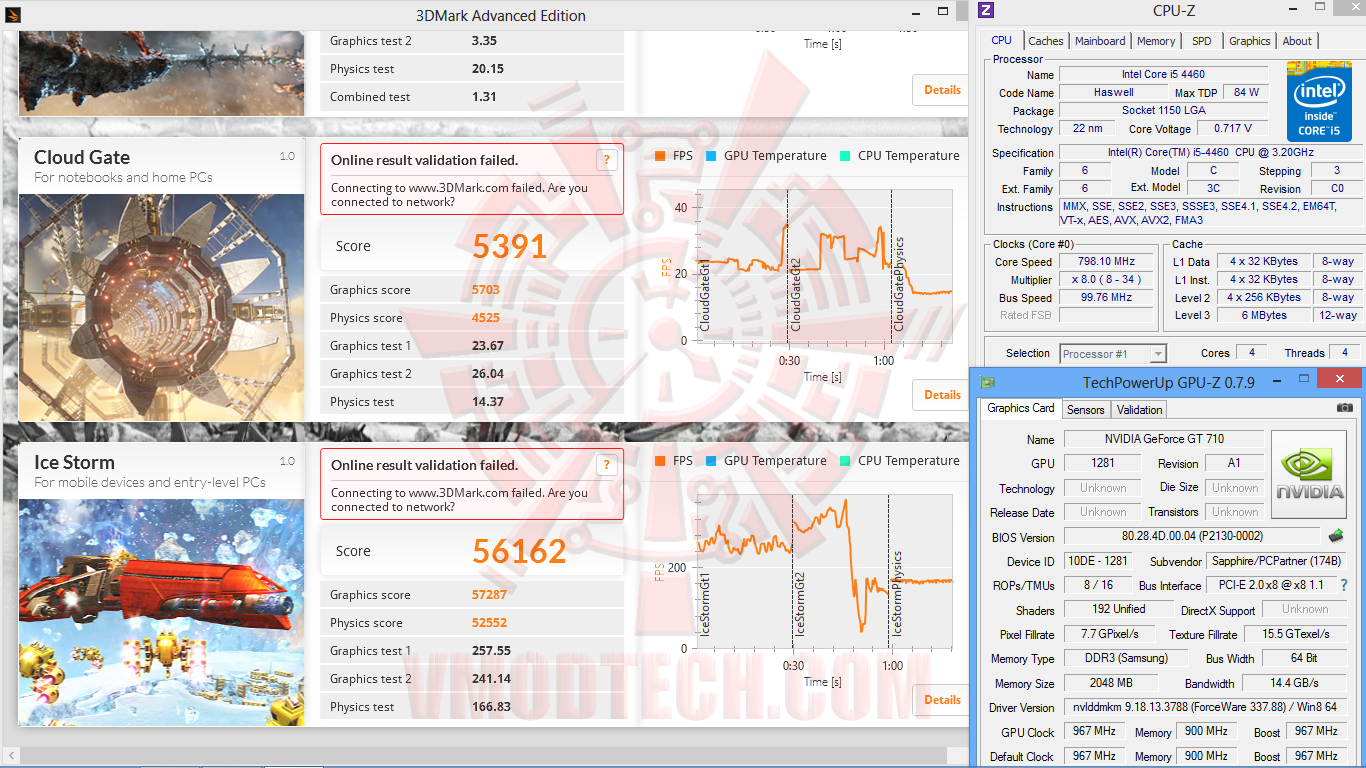
Task: Click the Code Name value "Haswell"
Action: (1113, 93)
